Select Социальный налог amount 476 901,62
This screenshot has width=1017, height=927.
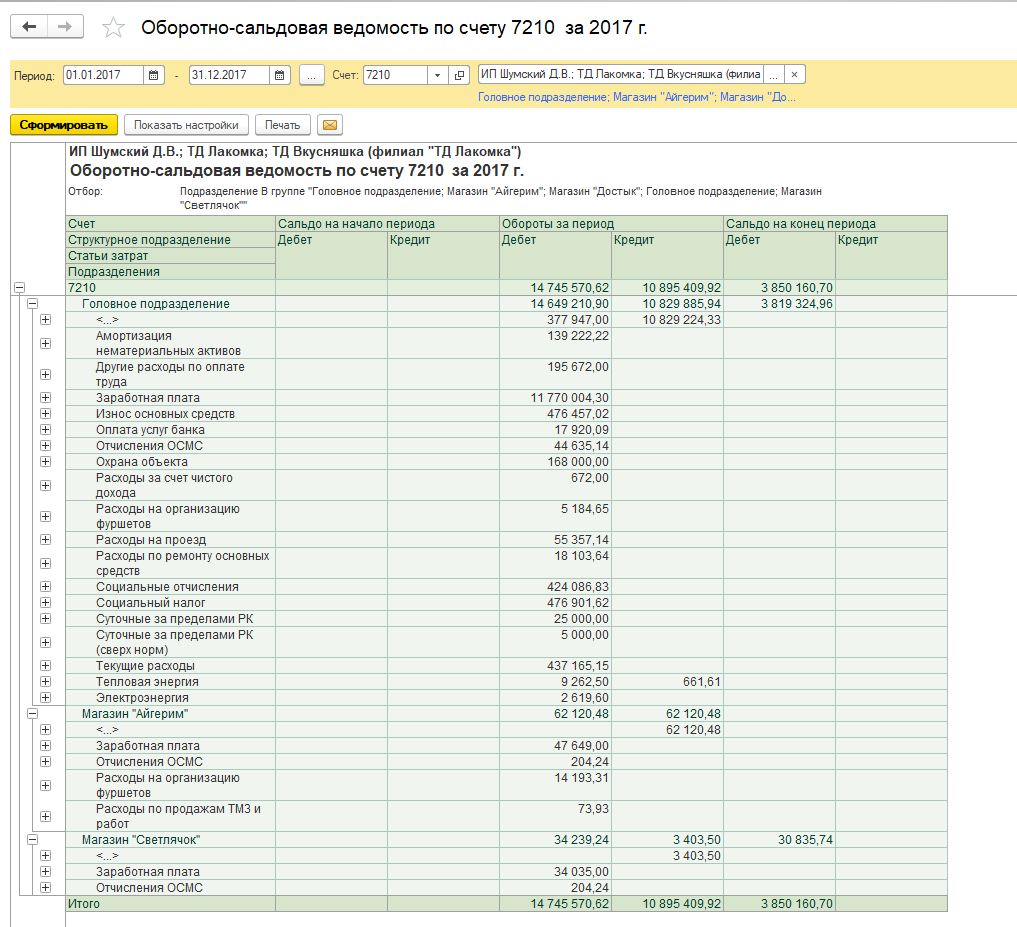point(555,603)
